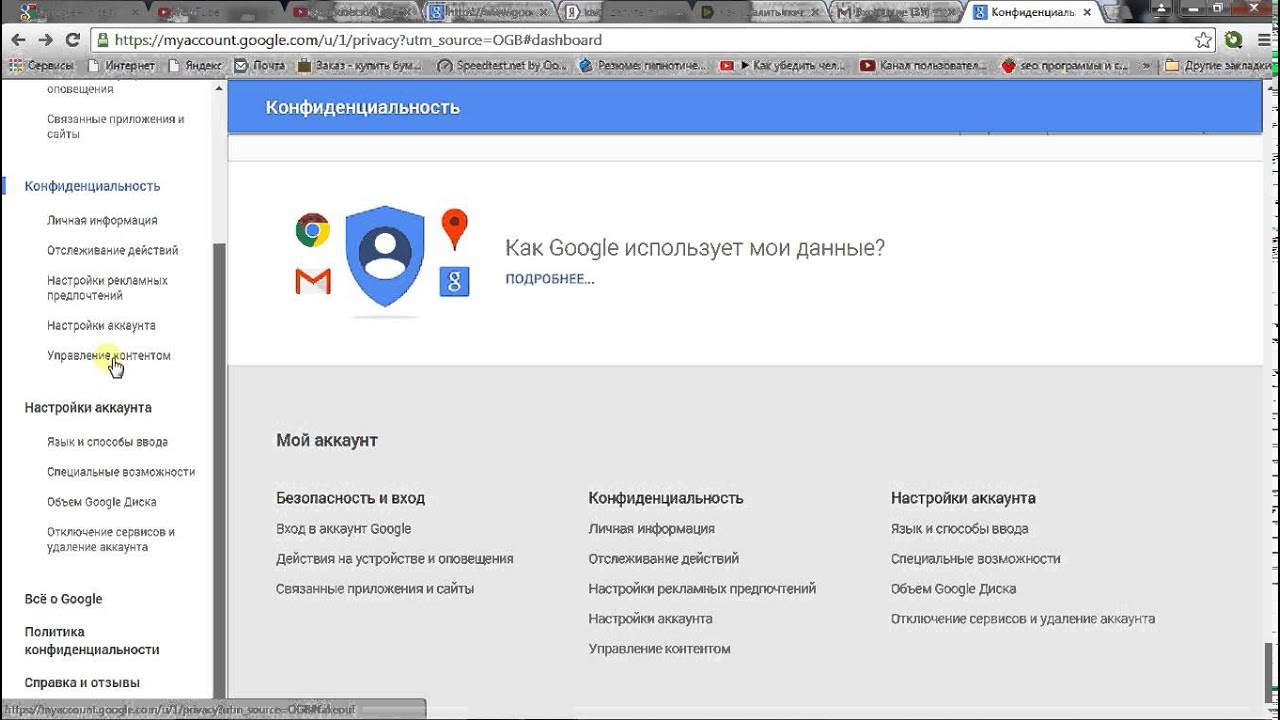Open Язык и способы ввода in sidebar
This screenshot has width=1280, height=720.
coord(107,441)
